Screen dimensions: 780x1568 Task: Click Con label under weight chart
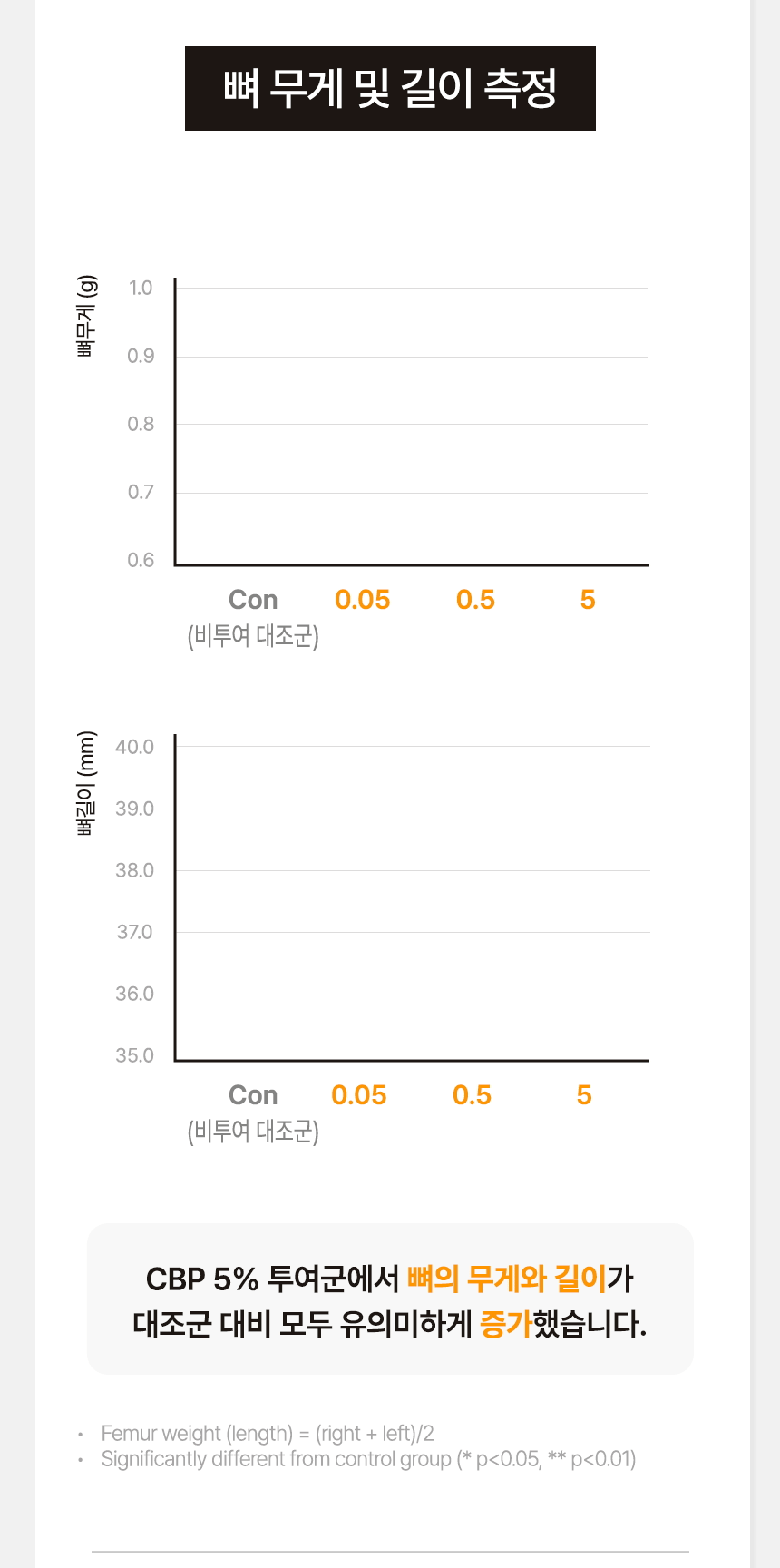(253, 600)
